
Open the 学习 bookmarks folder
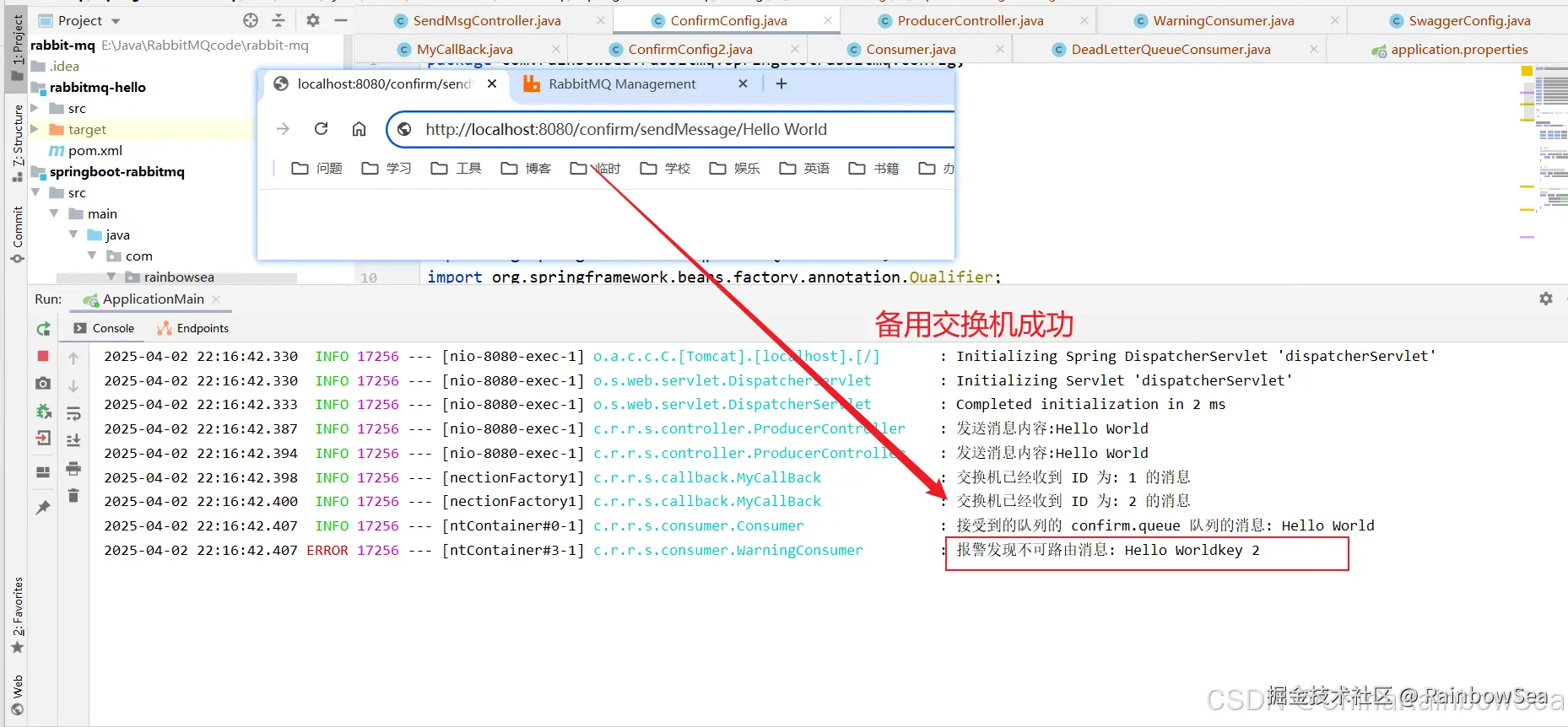pyautogui.click(x=387, y=169)
